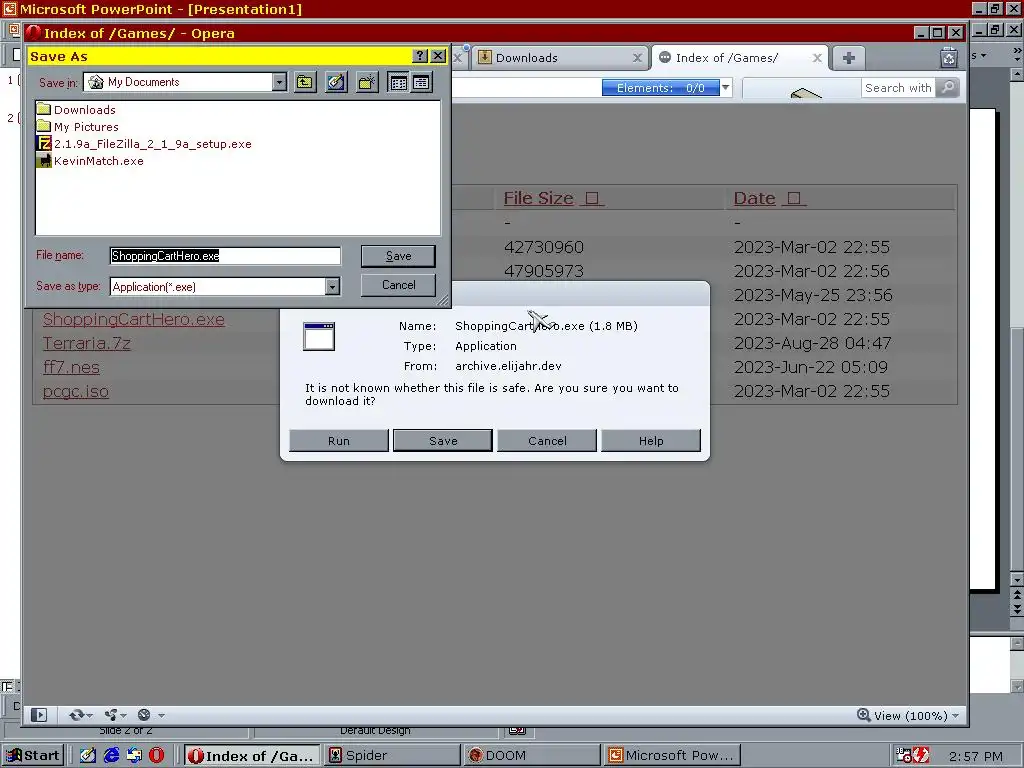Select the My Pictures folder in file list
Screen dimensions: 1024x768
[78, 127]
